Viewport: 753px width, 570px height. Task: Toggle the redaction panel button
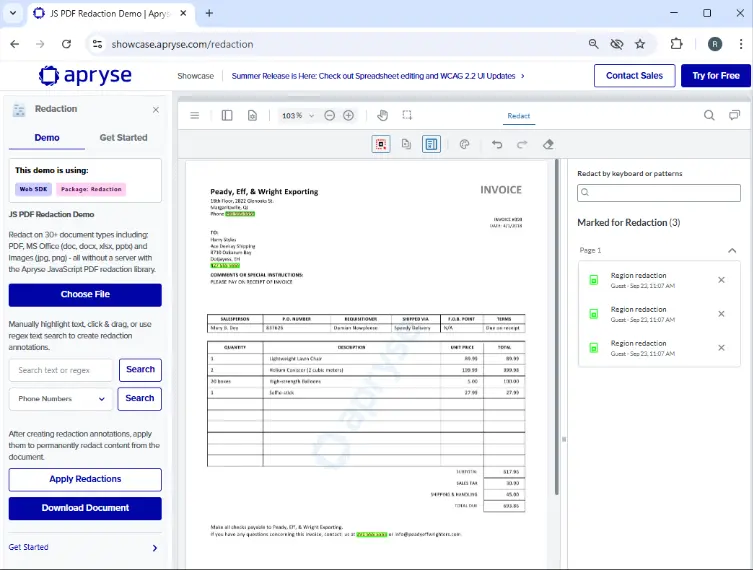click(x=431, y=144)
